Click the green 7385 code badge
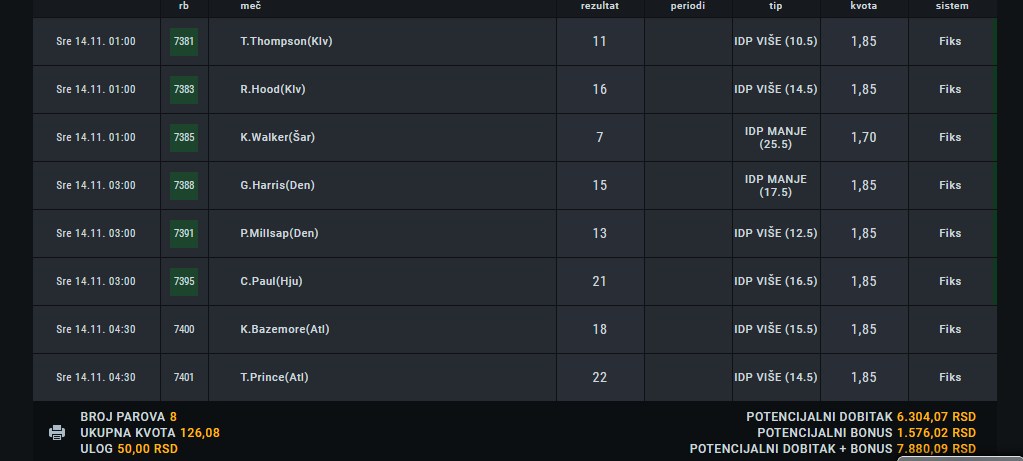 pyautogui.click(x=184, y=138)
